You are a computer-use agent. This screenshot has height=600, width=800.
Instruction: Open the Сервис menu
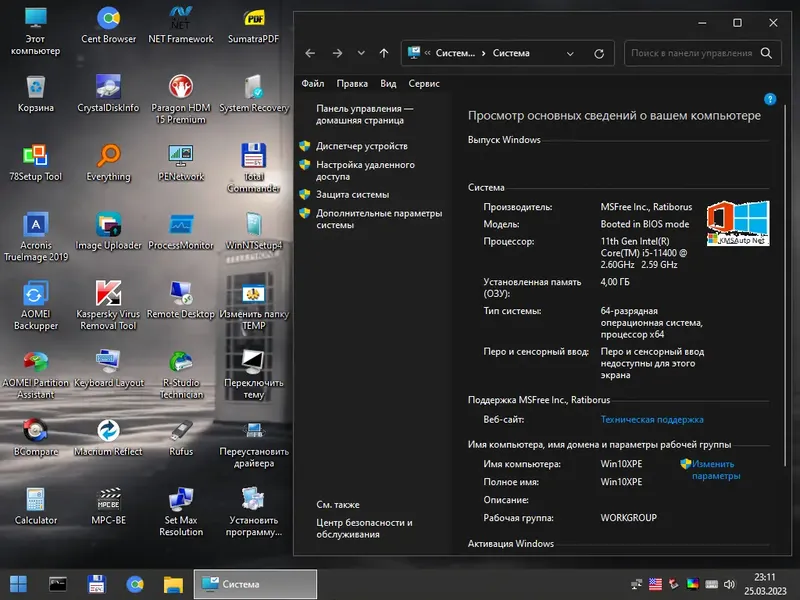click(424, 84)
